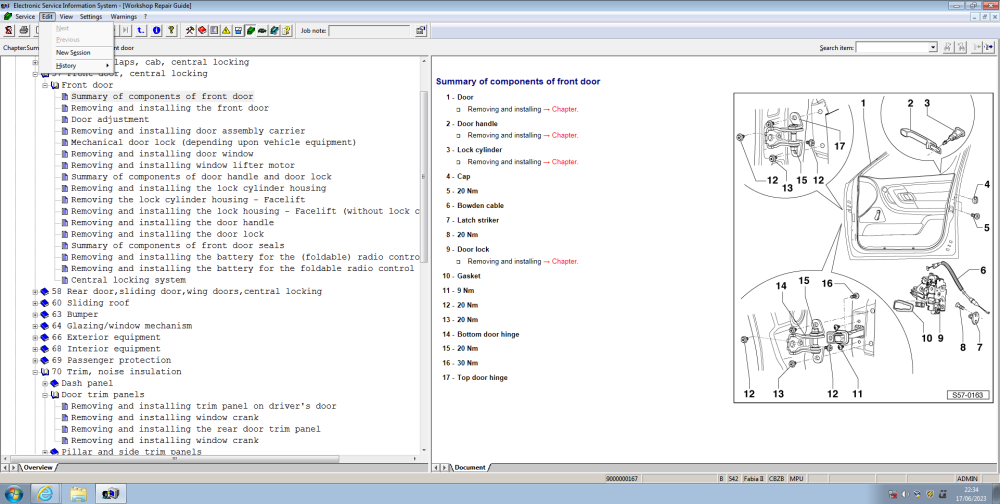The image size is (1000, 504).
Task: Select Central locking system tree item
Action: tap(128, 280)
